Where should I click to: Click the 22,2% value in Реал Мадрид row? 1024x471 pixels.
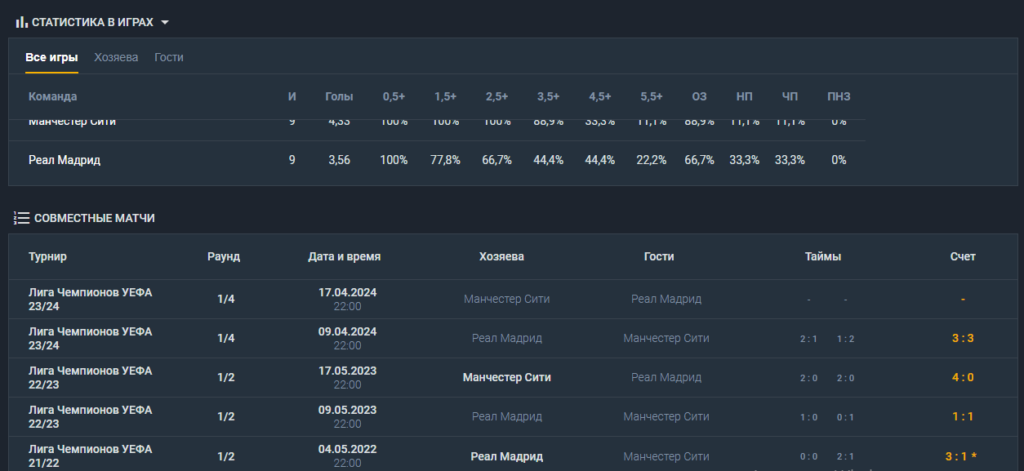click(652, 160)
